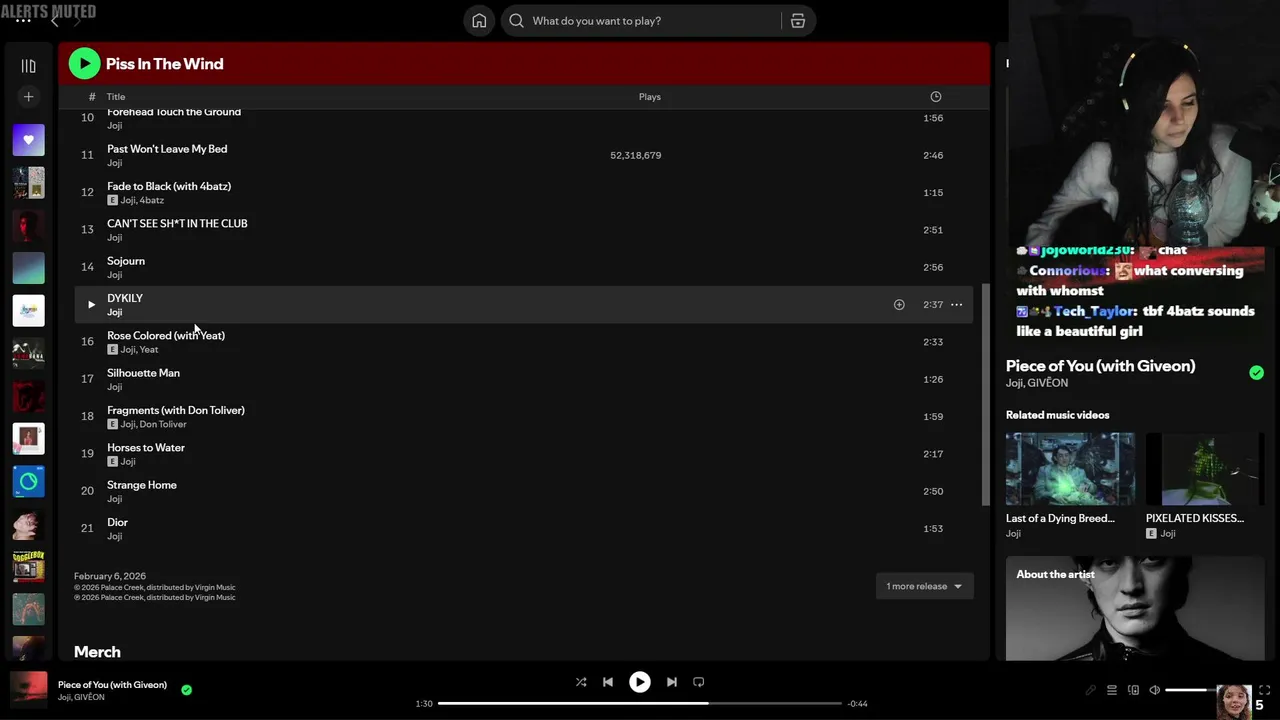Click play count 52,318,679
This screenshot has width=1280, height=720.
[635, 155]
